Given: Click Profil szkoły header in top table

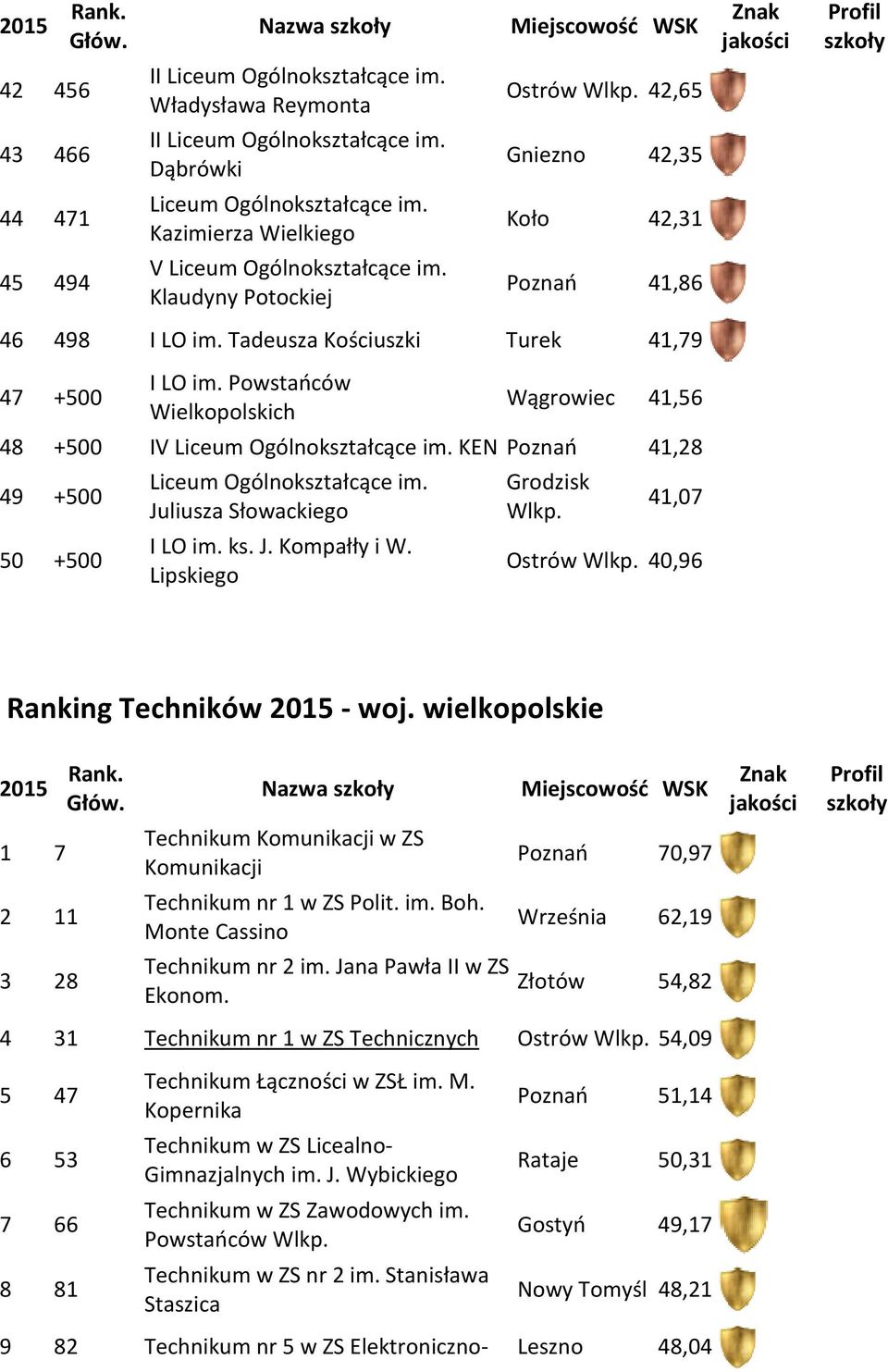Looking at the screenshot, I should pyautogui.click(x=854, y=26).
